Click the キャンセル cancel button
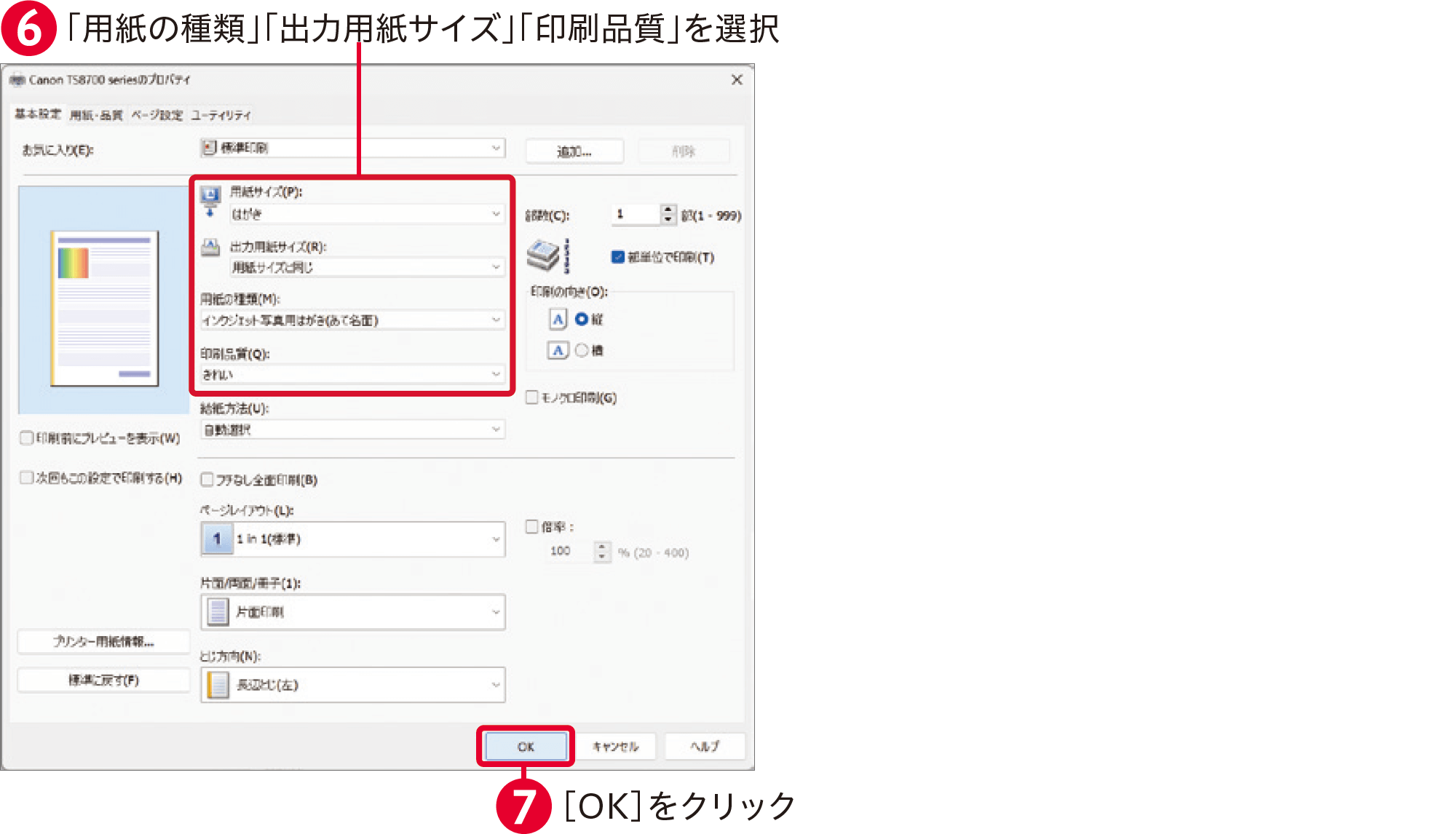1456x834 pixels. 615,747
